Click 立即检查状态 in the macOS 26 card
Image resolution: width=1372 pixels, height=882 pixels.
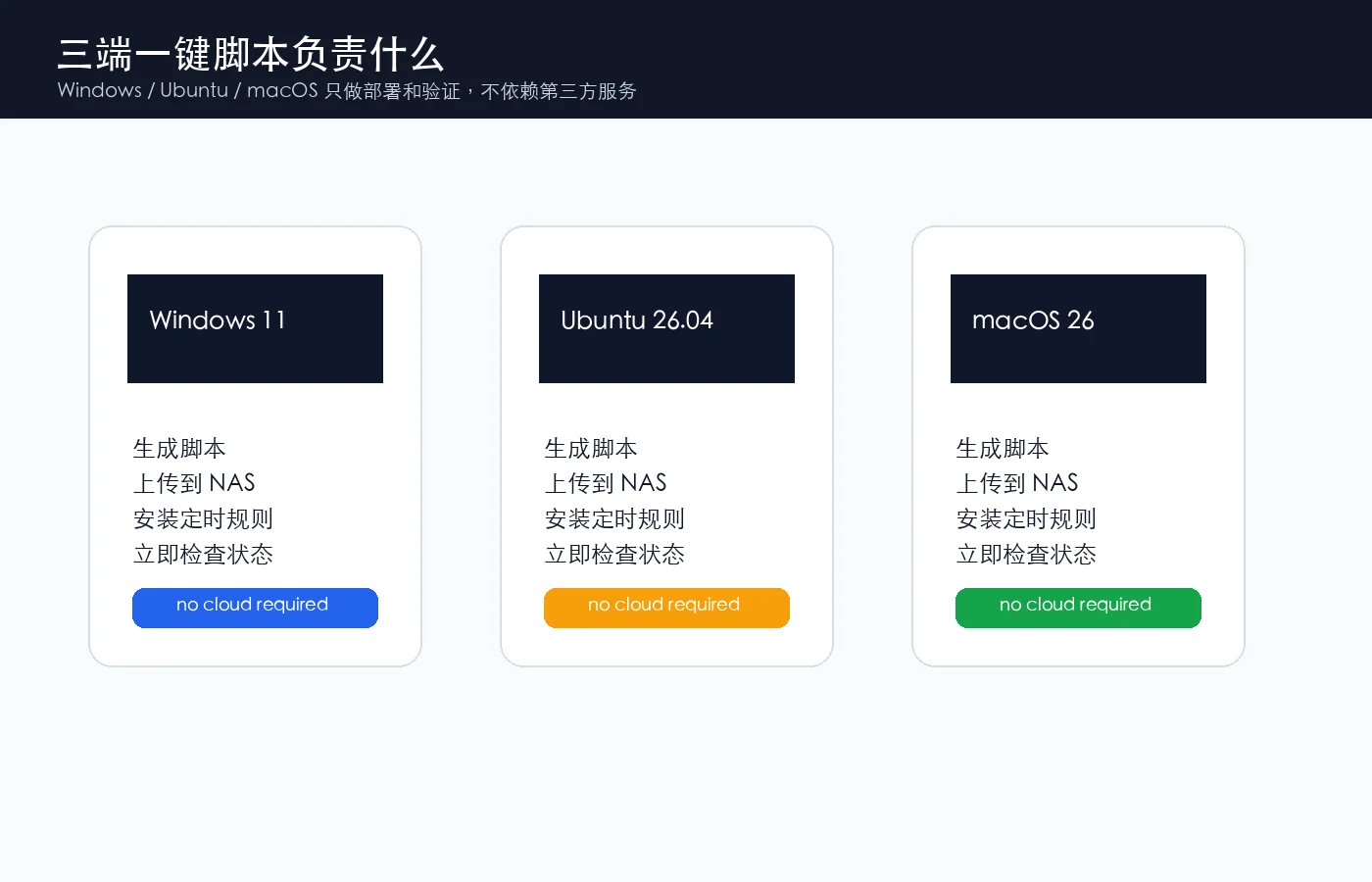(x=1026, y=554)
